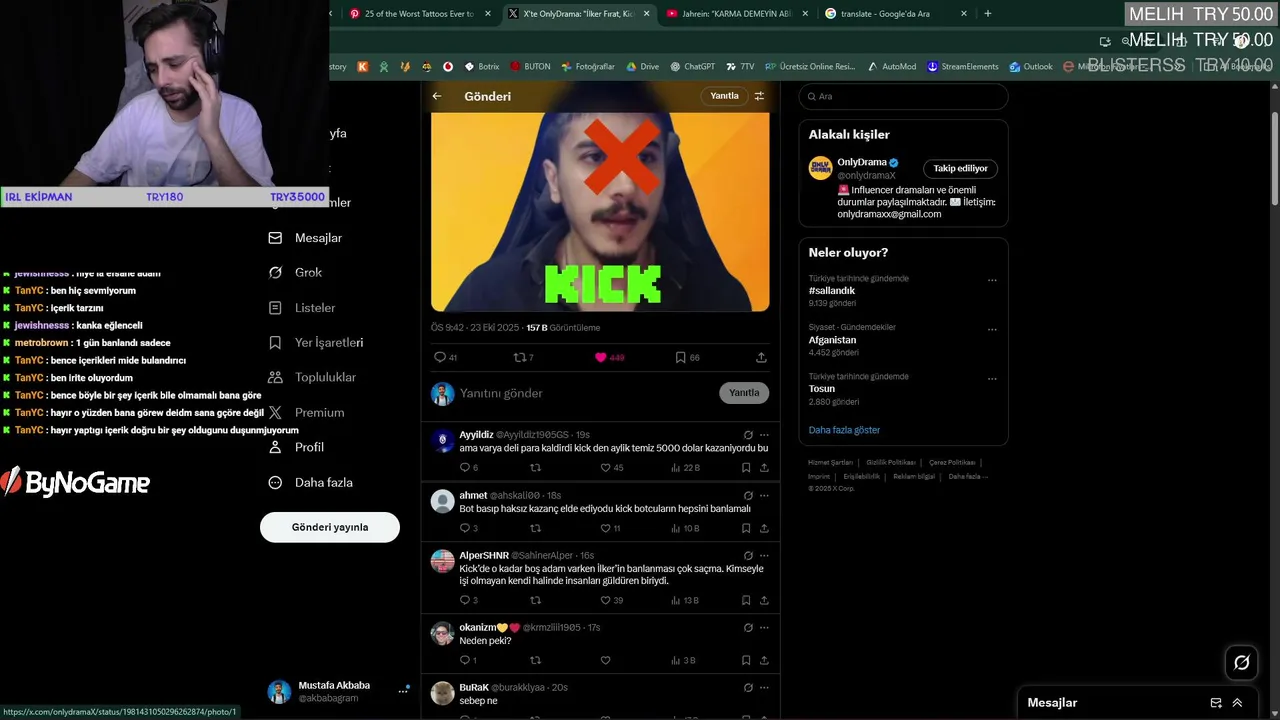Viewport: 1280px width, 720px height.
Task: Click the Ara search field
Action: (x=903, y=96)
